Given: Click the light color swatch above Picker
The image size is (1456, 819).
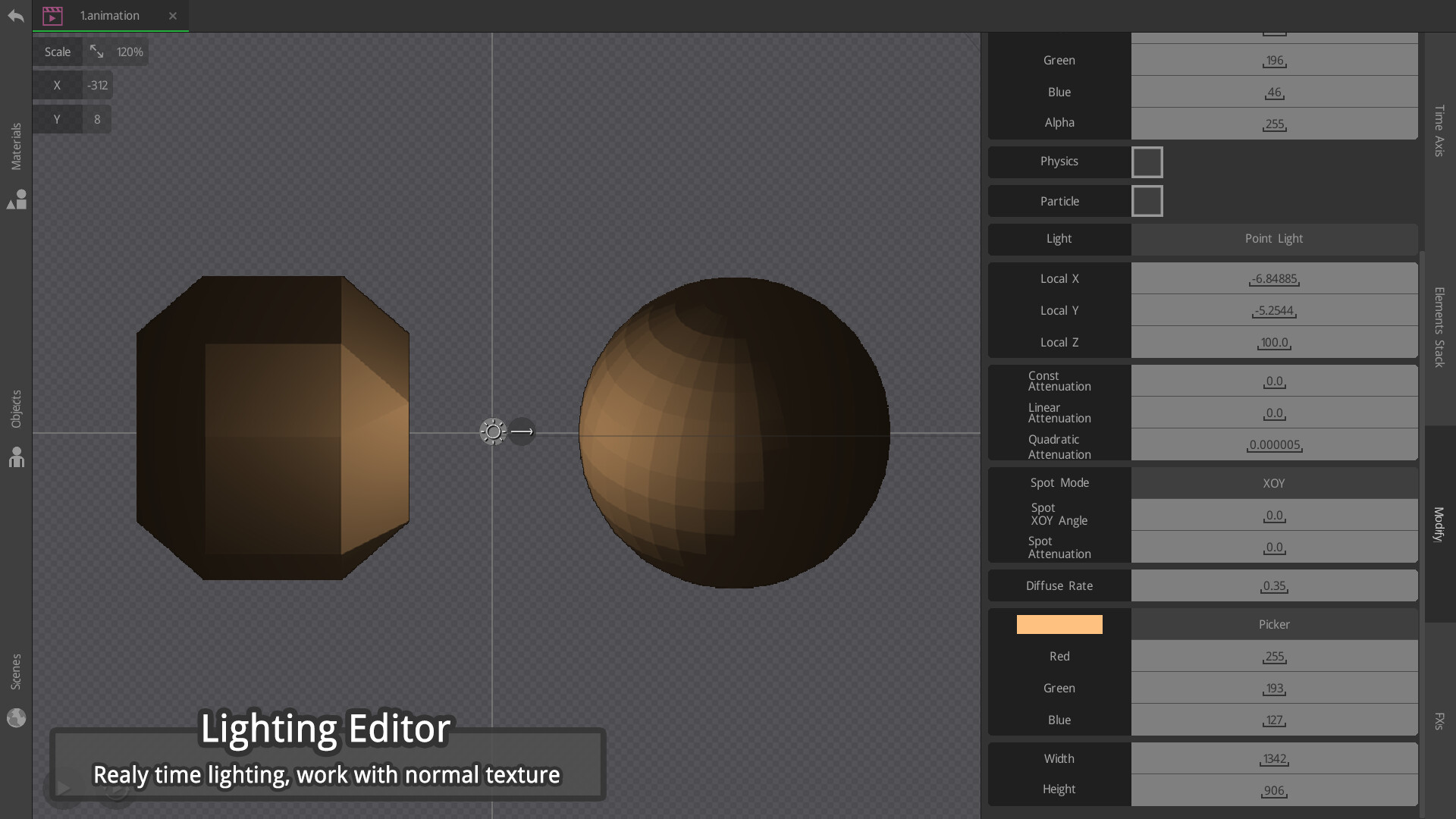Looking at the screenshot, I should coord(1059,624).
